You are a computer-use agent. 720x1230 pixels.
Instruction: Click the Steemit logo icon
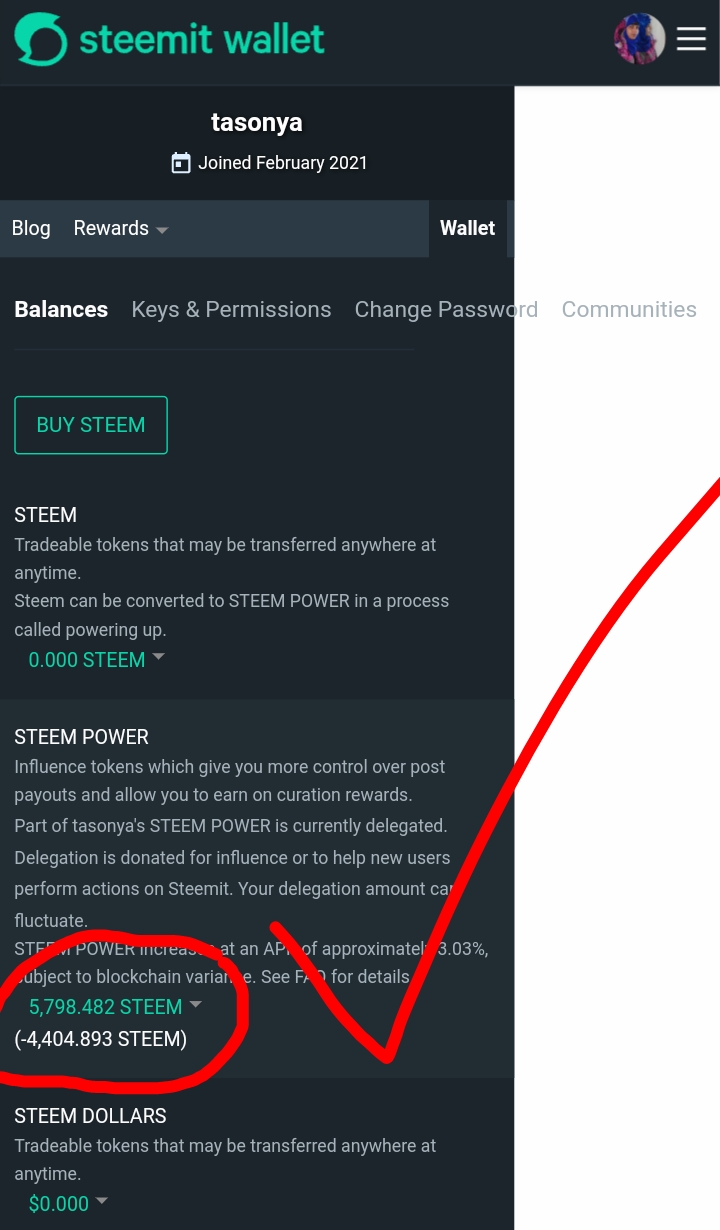tap(41, 40)
